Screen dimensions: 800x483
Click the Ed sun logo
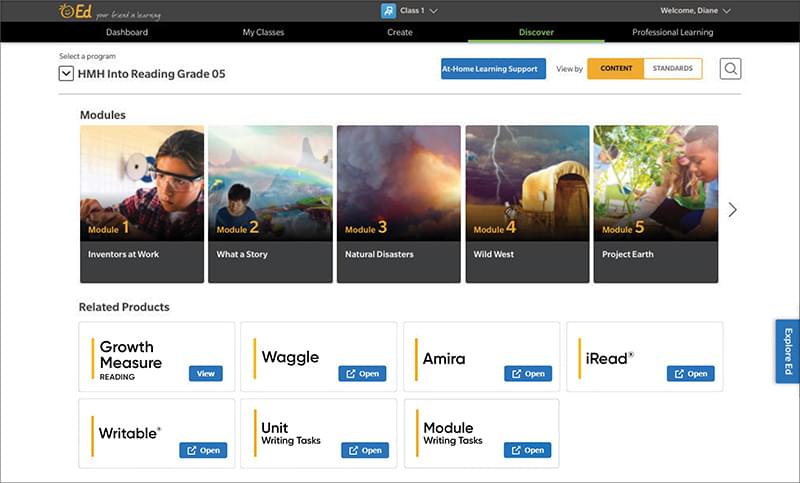[x=75, y=11]
